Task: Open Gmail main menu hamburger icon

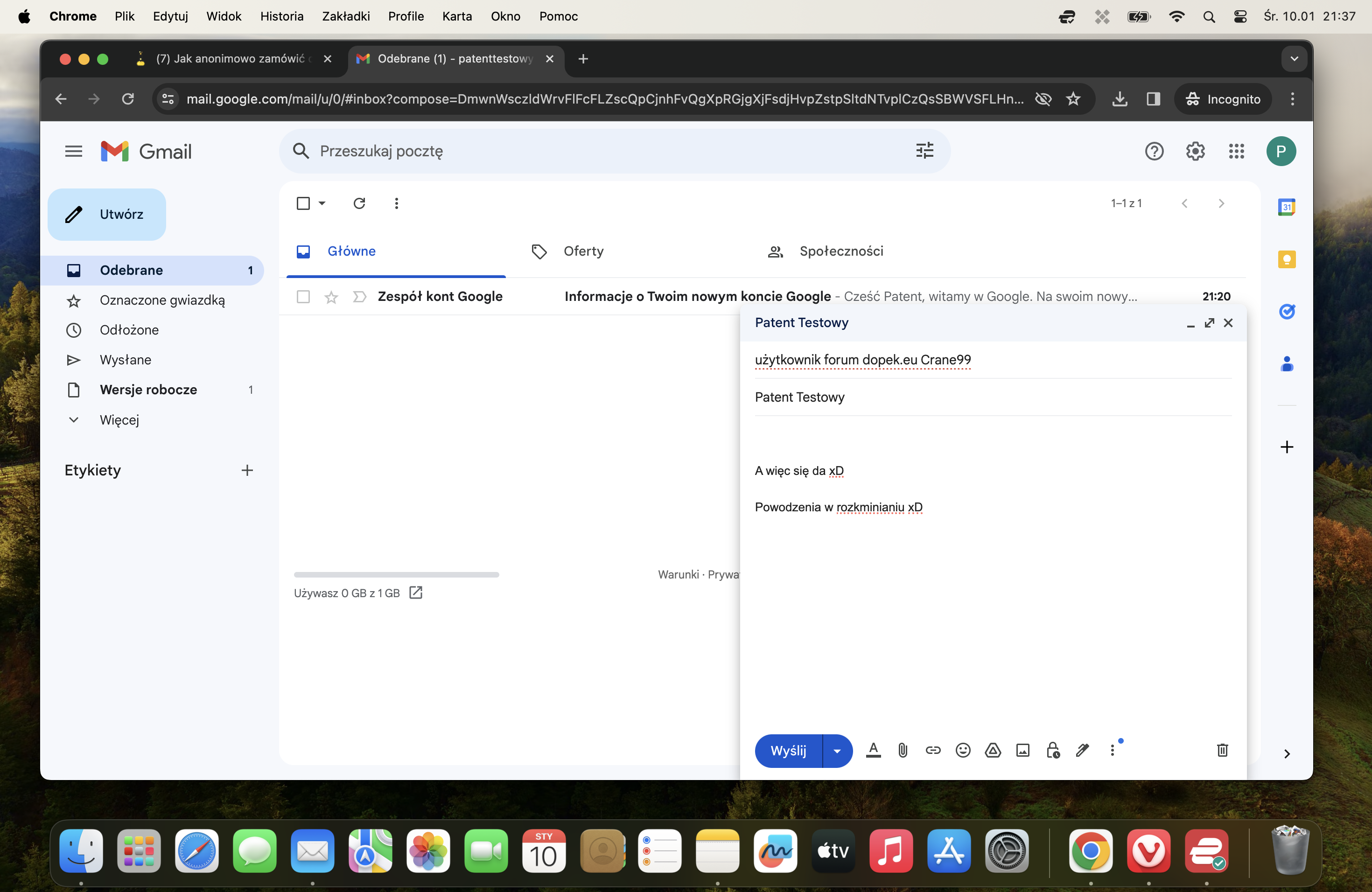Action: click(x=73, y=152)
